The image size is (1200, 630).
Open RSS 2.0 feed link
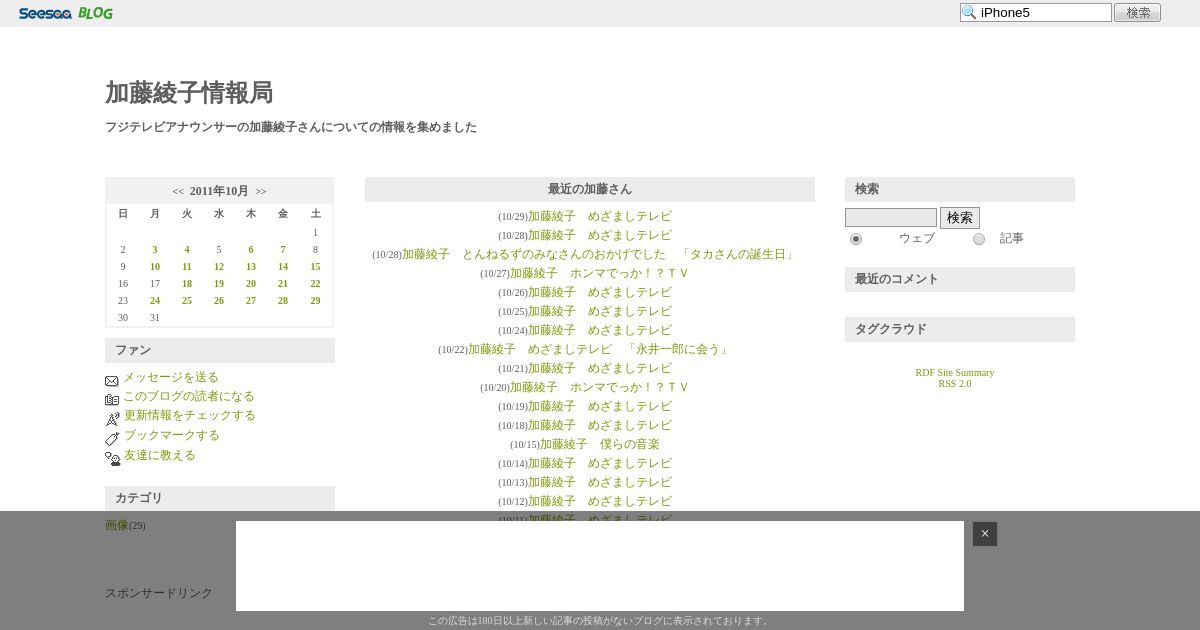(x=955, y=384)
